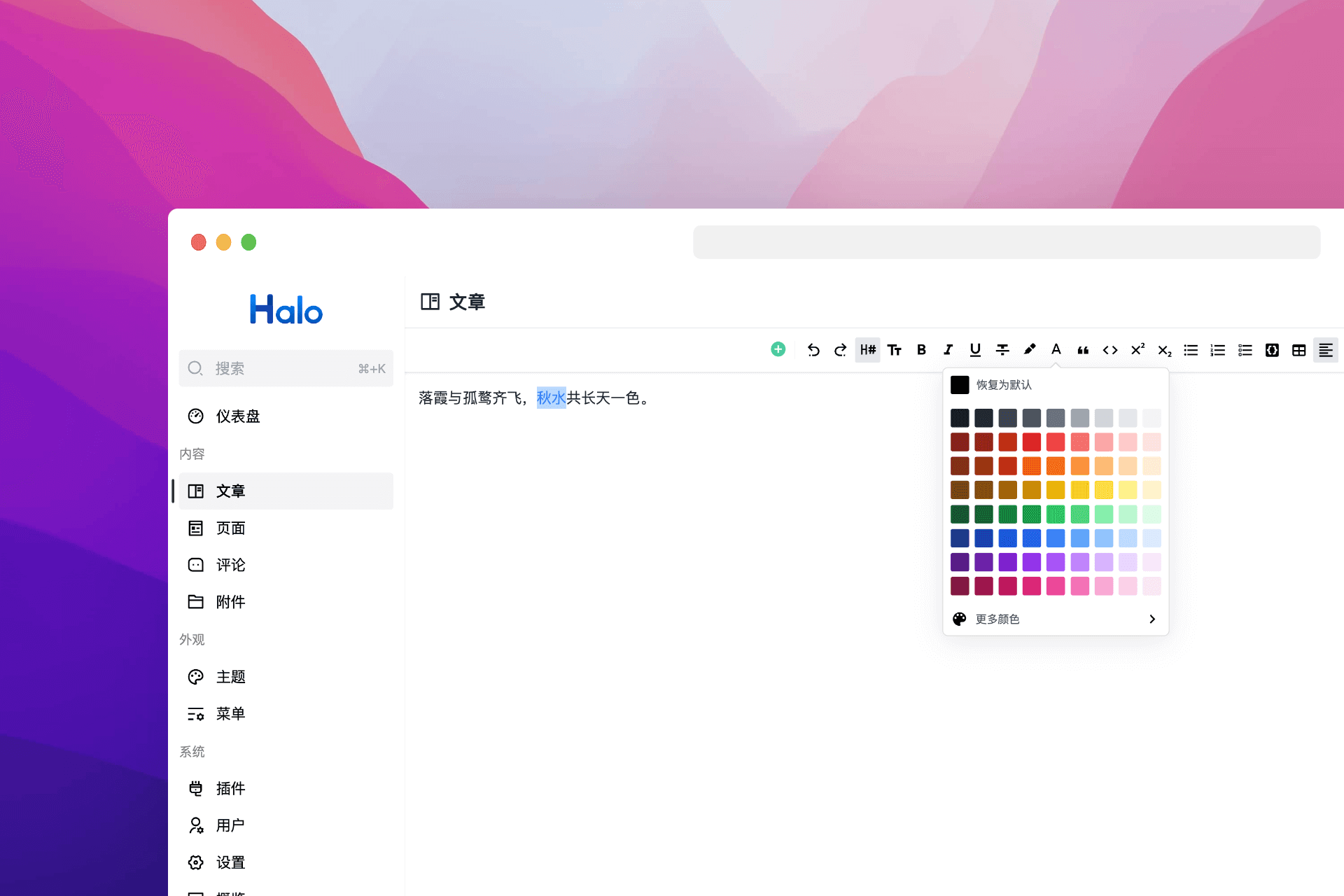Click the Undo arrow icon
The height and width of the screenshot is (896, 1344).
[813, 350]
